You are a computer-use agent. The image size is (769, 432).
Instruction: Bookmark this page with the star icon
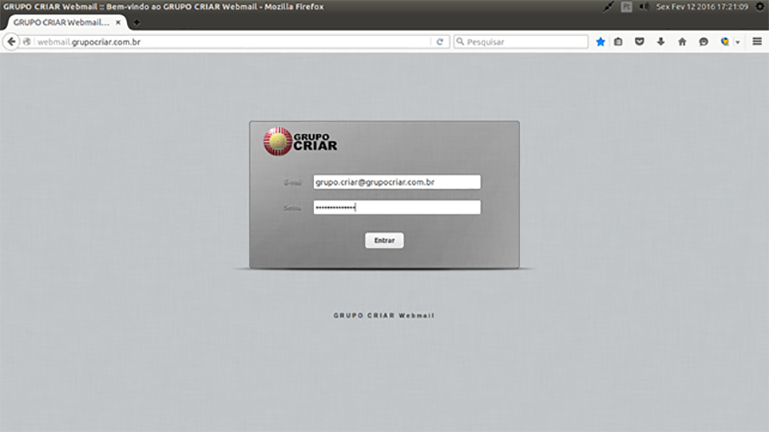600,42
